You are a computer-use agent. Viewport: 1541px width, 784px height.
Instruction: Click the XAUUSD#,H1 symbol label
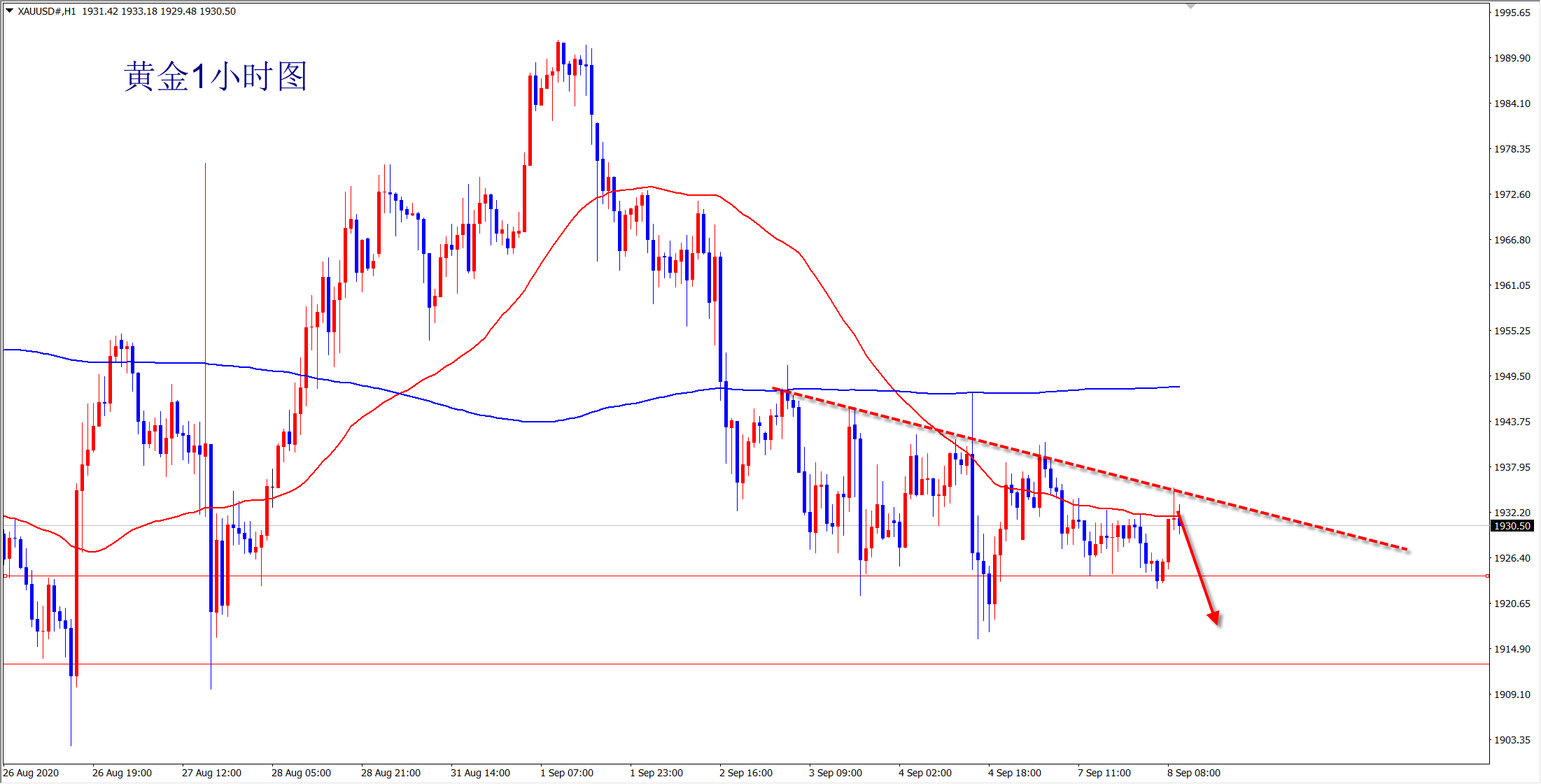coord(46,11)
